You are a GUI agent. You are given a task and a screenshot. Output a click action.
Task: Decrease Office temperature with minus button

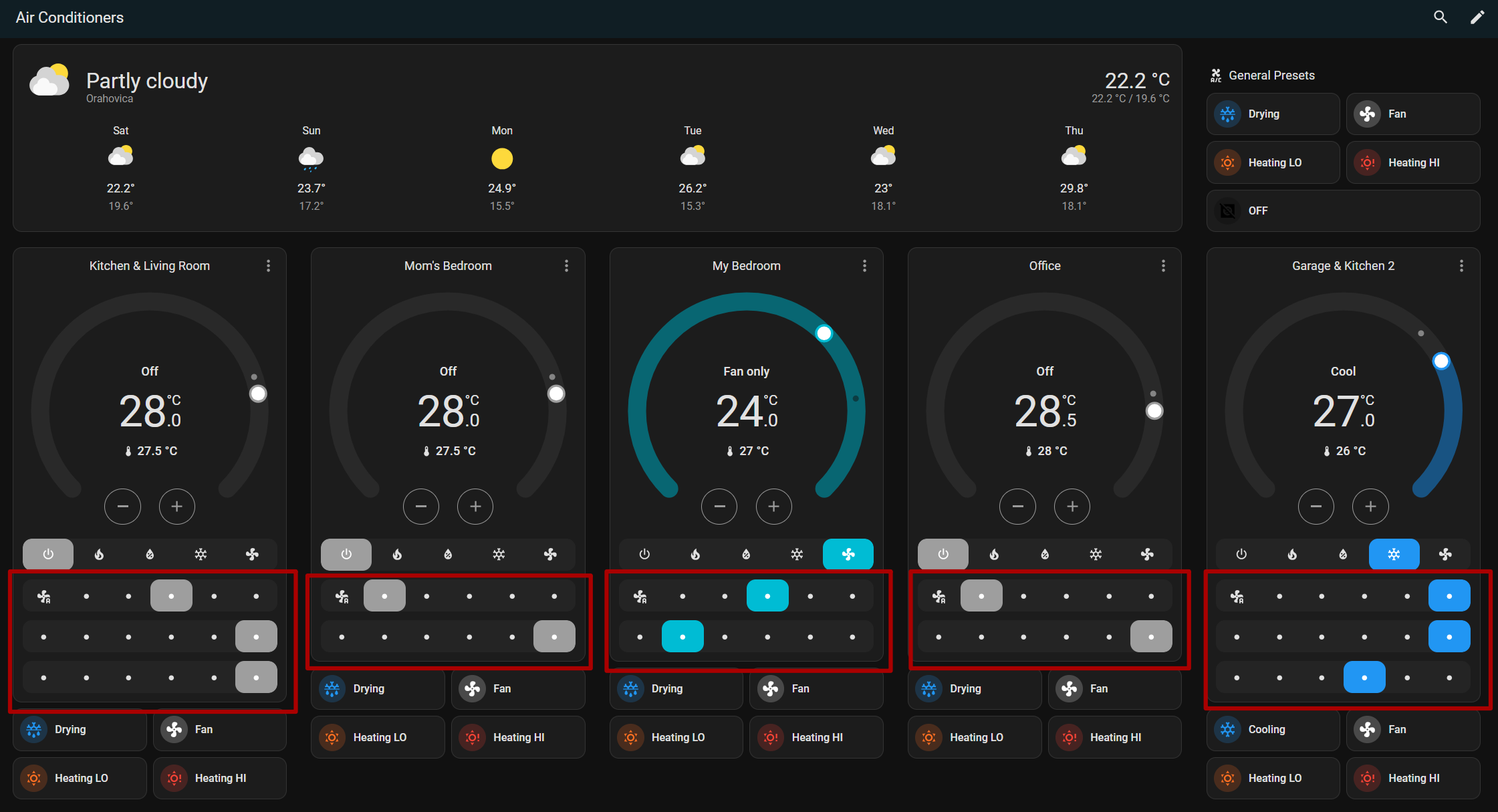click(1018, 507)
